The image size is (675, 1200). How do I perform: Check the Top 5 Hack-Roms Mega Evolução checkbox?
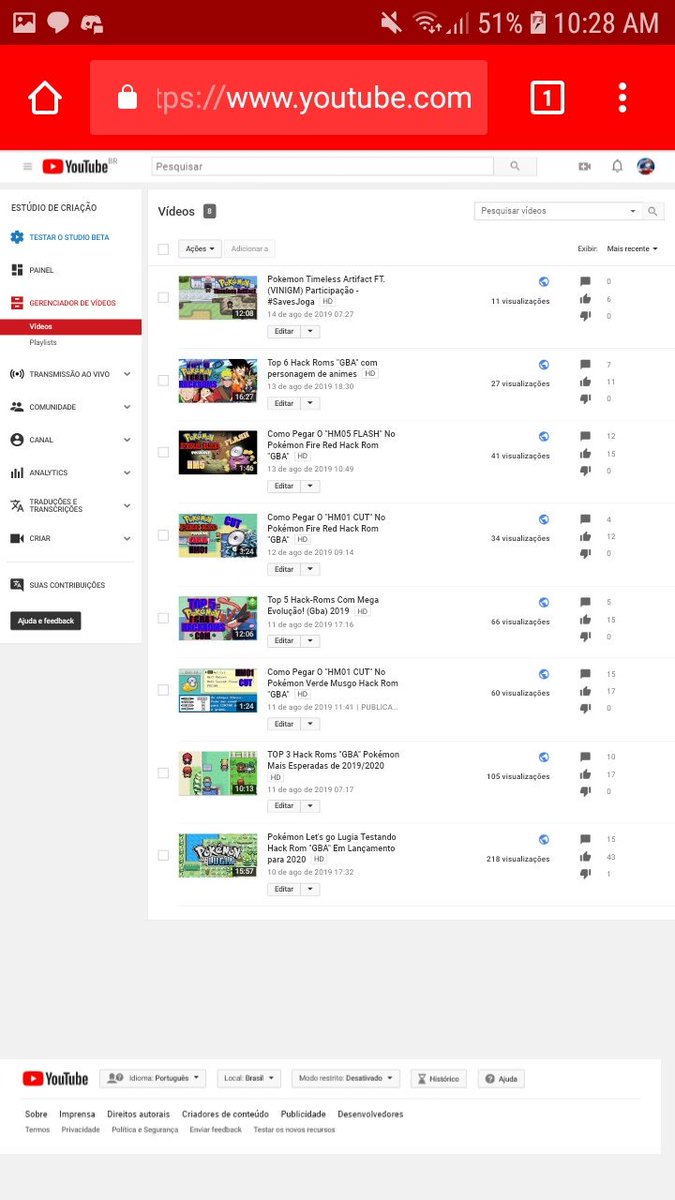click(x=163, y=618)
